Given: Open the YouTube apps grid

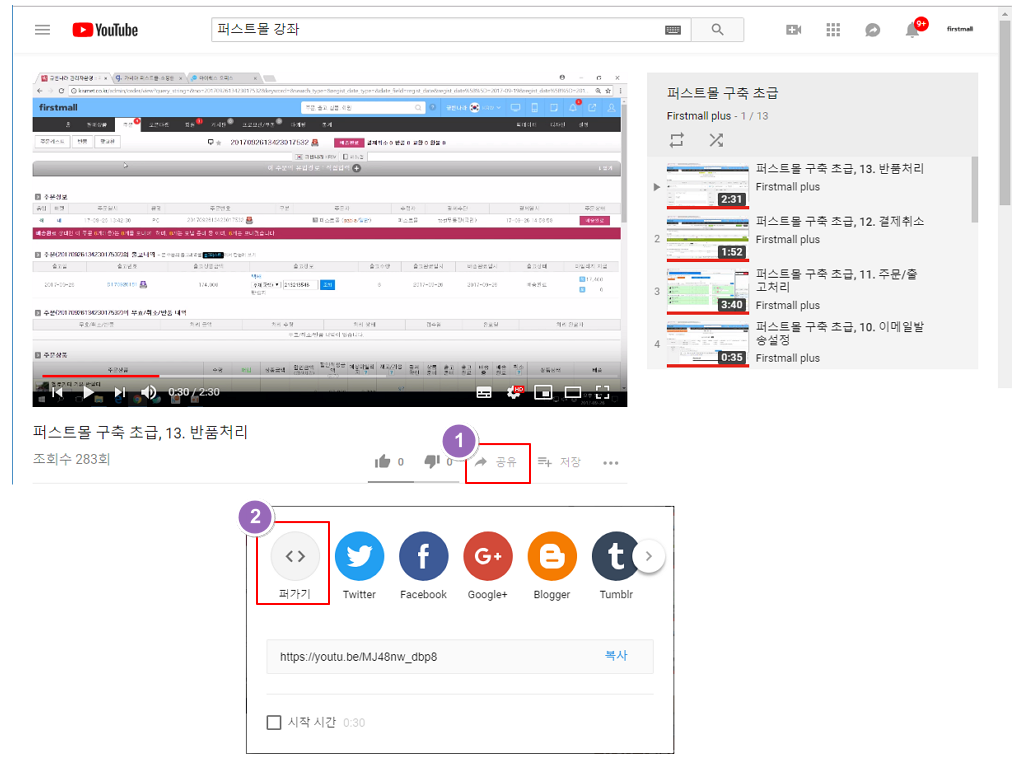Looking at the screenshot, I should (x=833, y=29).
